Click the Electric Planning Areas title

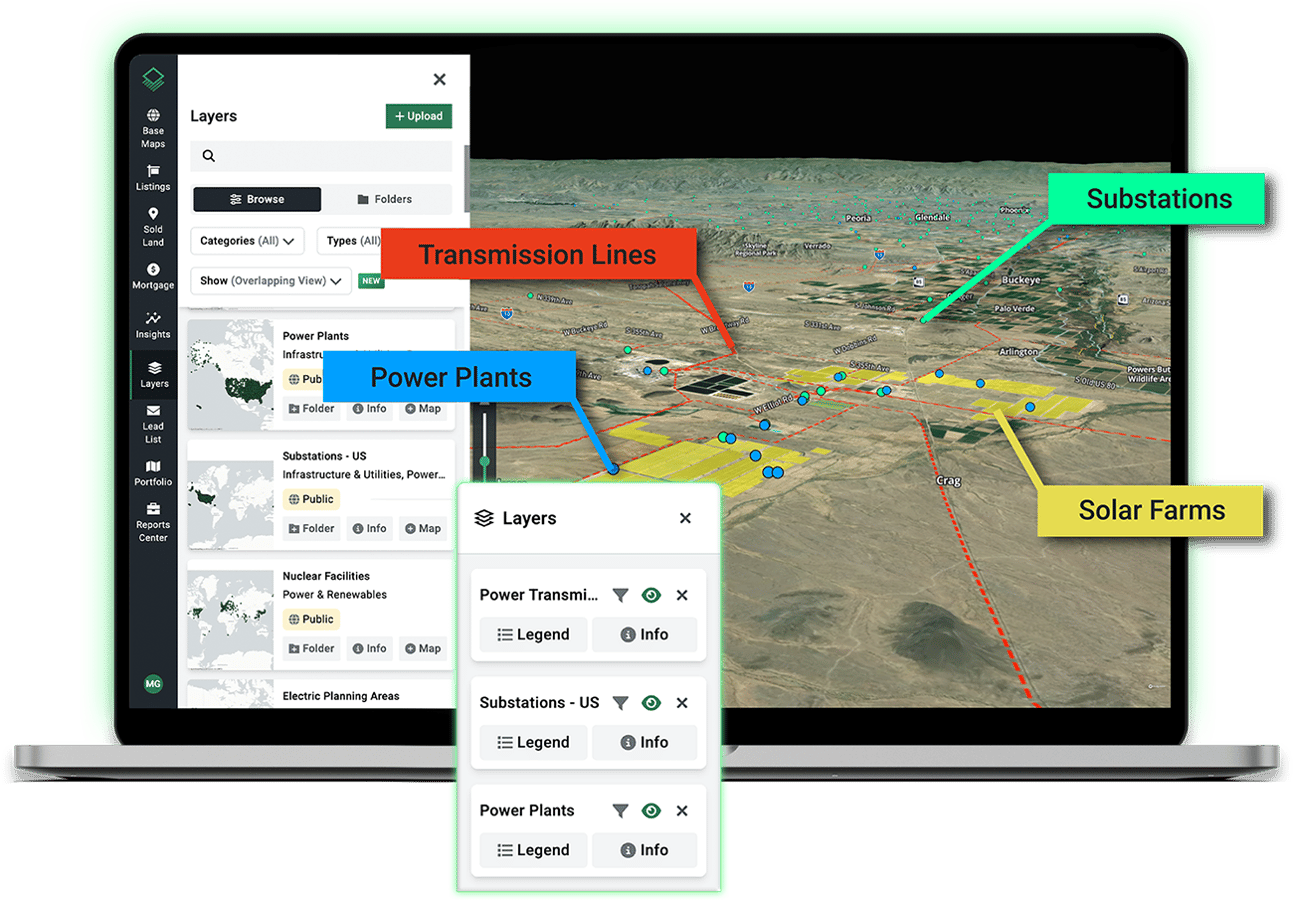coord(341,696)
